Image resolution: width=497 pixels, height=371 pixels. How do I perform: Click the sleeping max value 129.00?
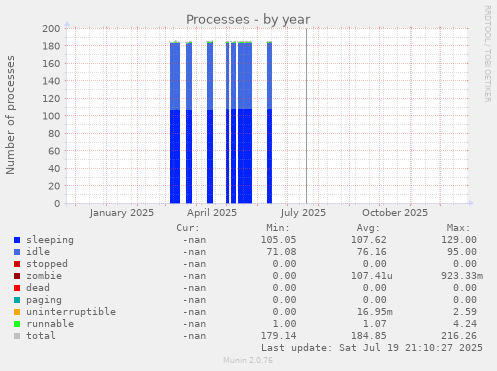tap(459, 240)
